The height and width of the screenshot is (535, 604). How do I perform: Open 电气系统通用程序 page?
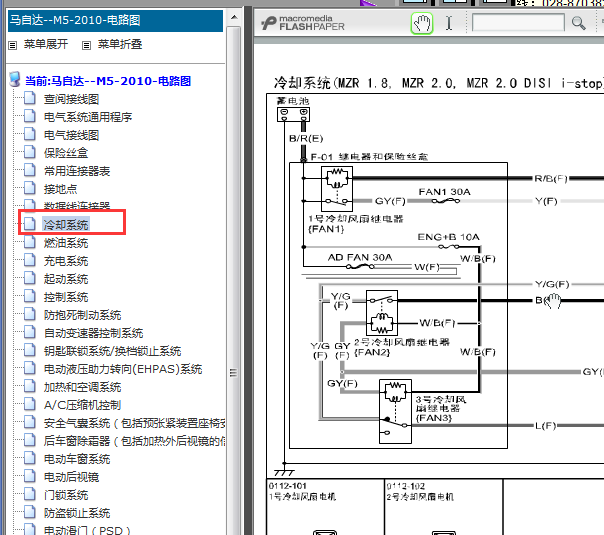(88, 117)
